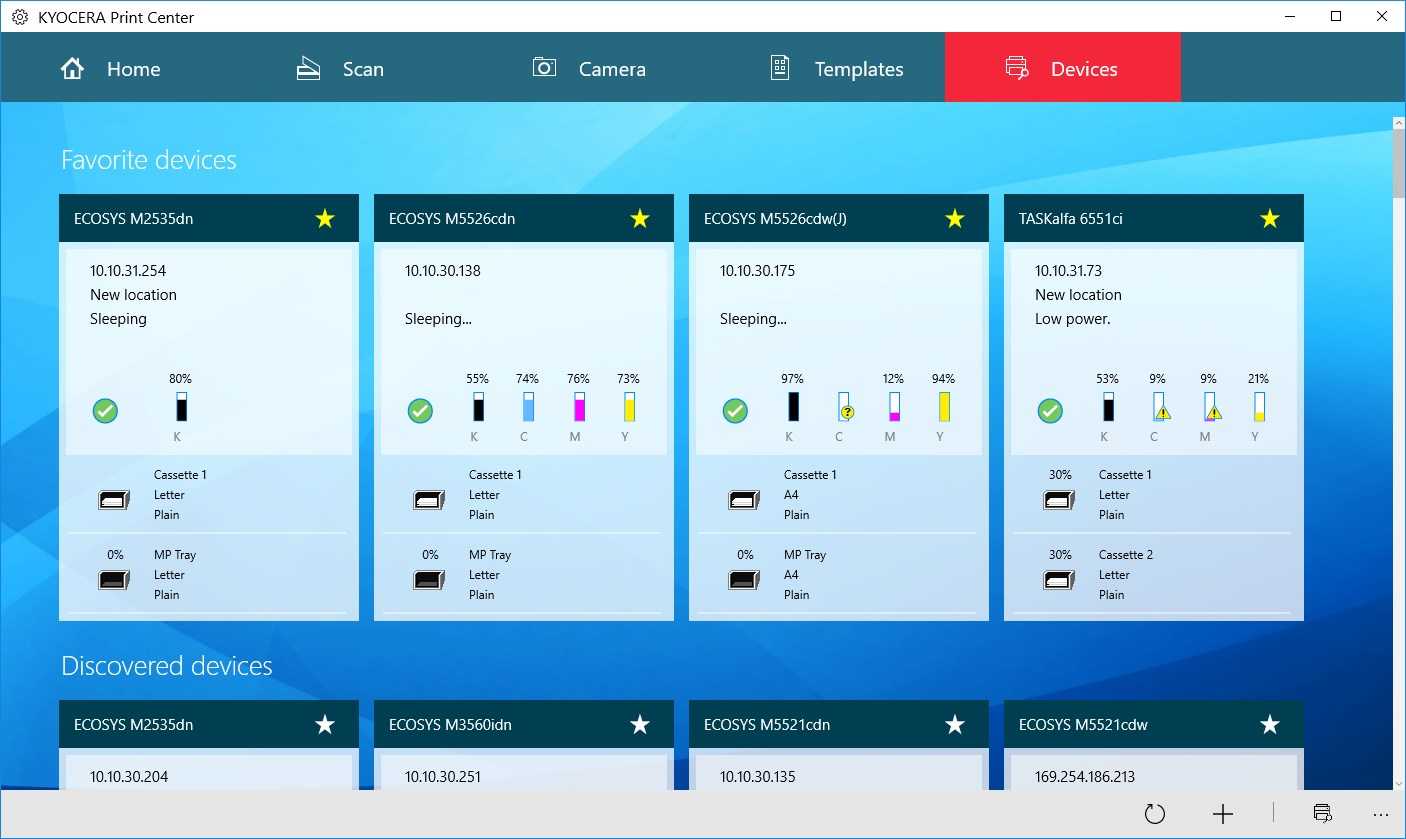Toggle favorite star on ECOSYS M5526cdn

640,218
